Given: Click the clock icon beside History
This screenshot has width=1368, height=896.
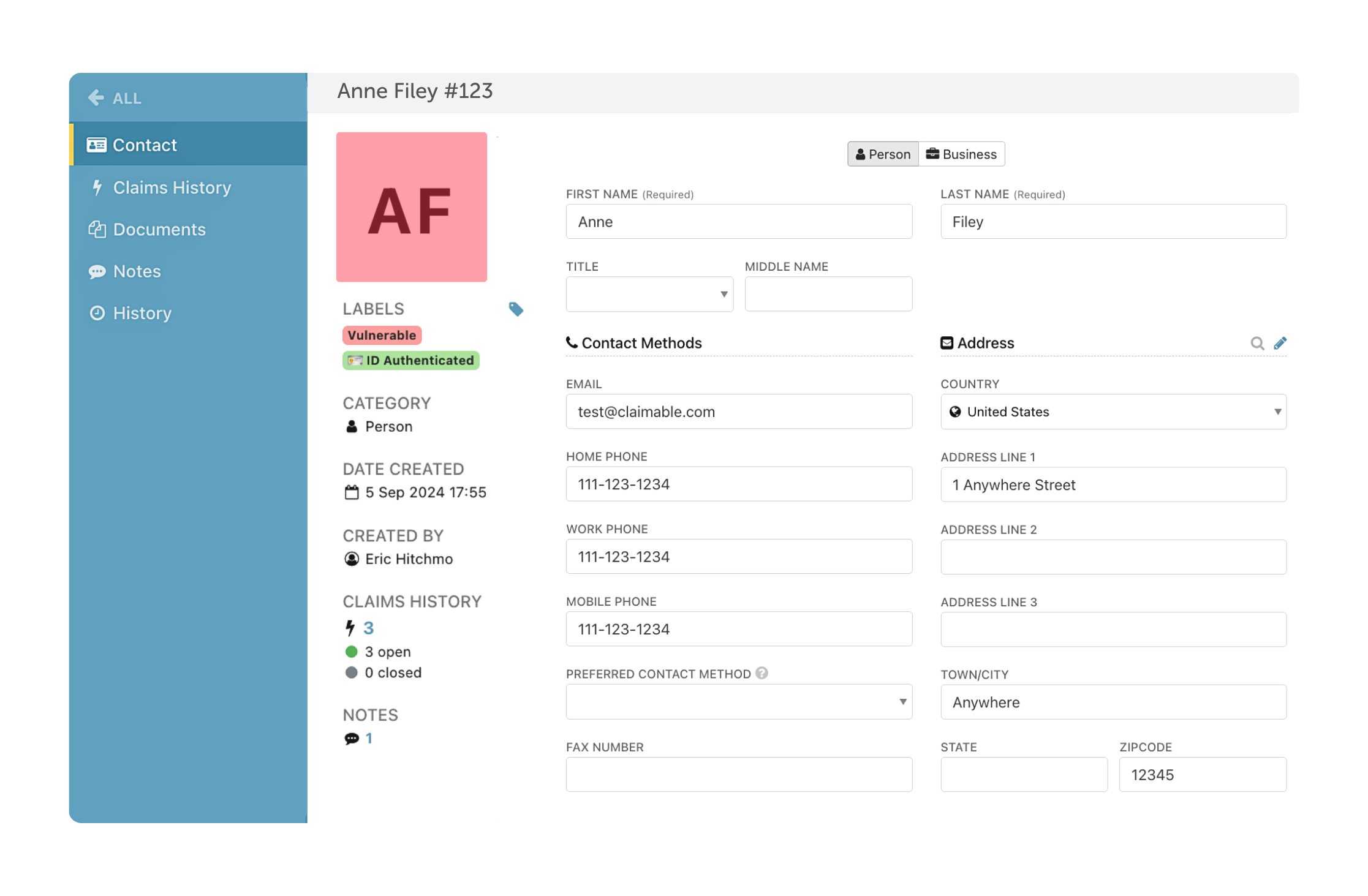Looking at the screenshot, I should pyautogui.click(x=97, y=313).
